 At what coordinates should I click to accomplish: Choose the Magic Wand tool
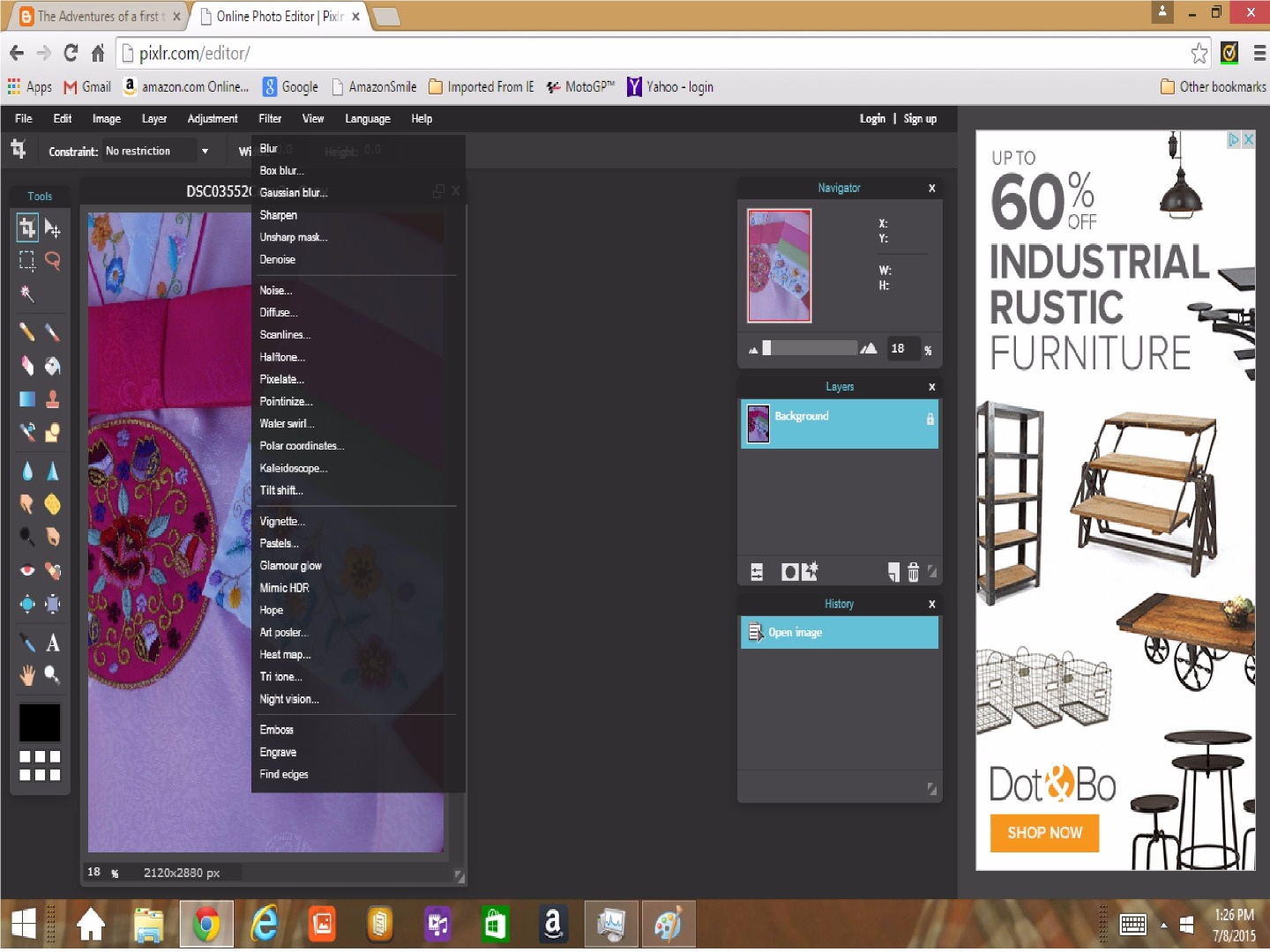(27, 294)
